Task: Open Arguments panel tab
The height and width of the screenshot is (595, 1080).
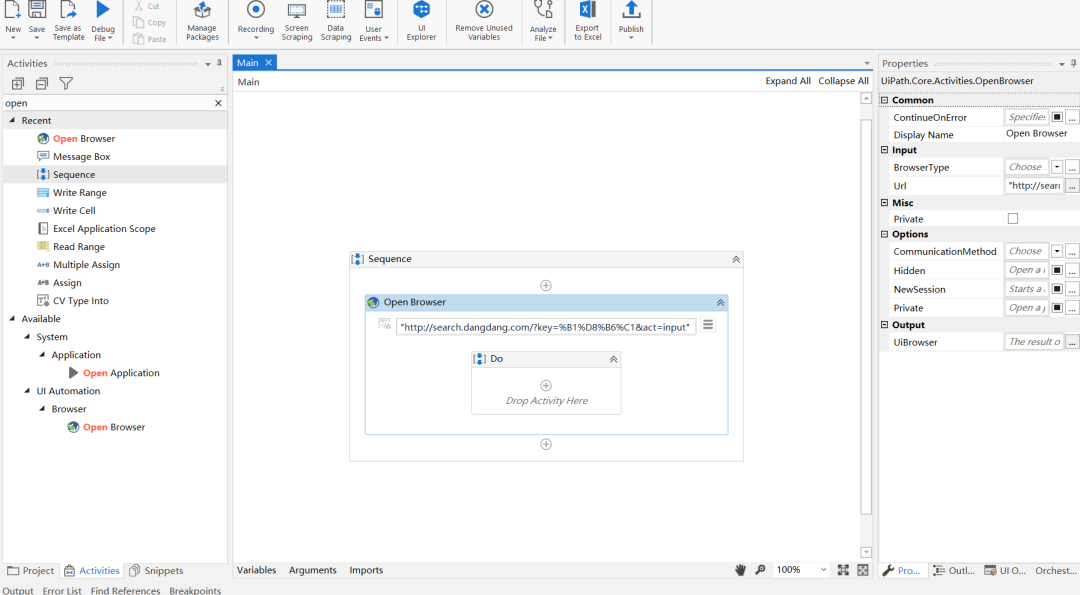Action: (313, 570)
